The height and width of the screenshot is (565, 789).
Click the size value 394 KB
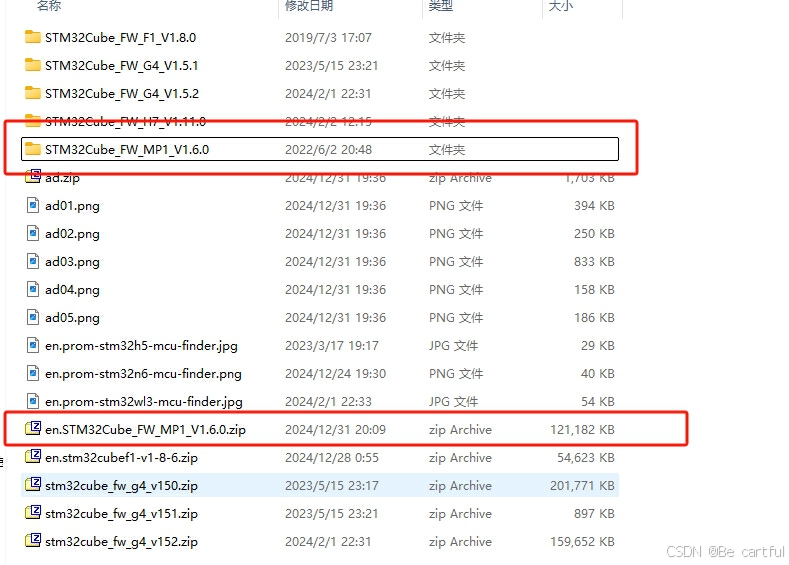(x=594, y=206)
